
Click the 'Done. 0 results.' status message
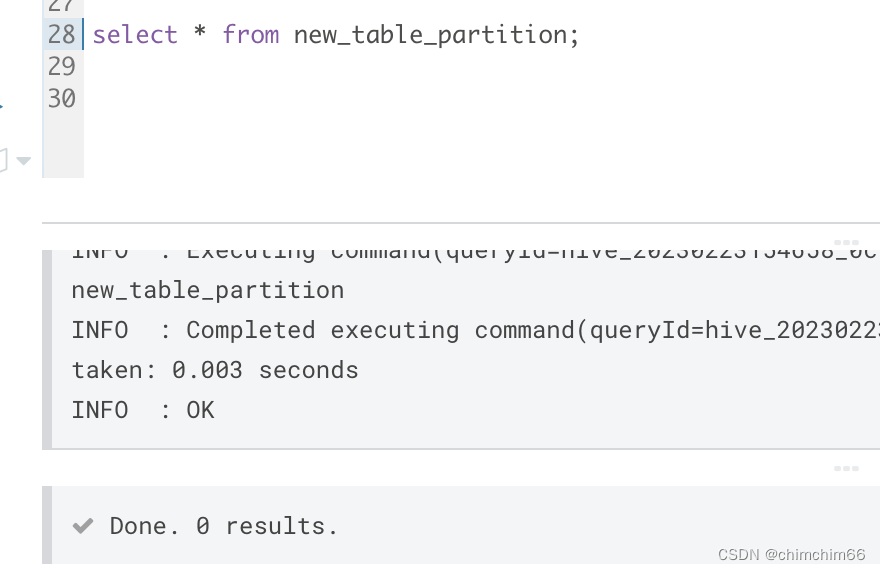click(x=223, y=526)
